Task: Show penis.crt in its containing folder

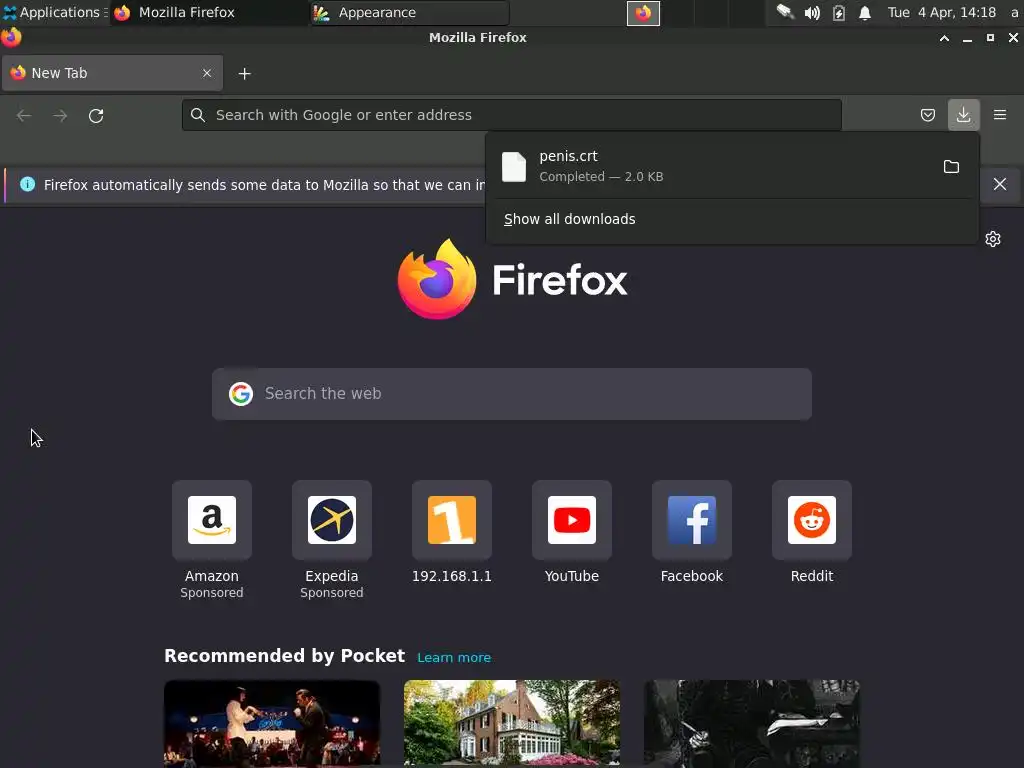Action: (952, 167)
